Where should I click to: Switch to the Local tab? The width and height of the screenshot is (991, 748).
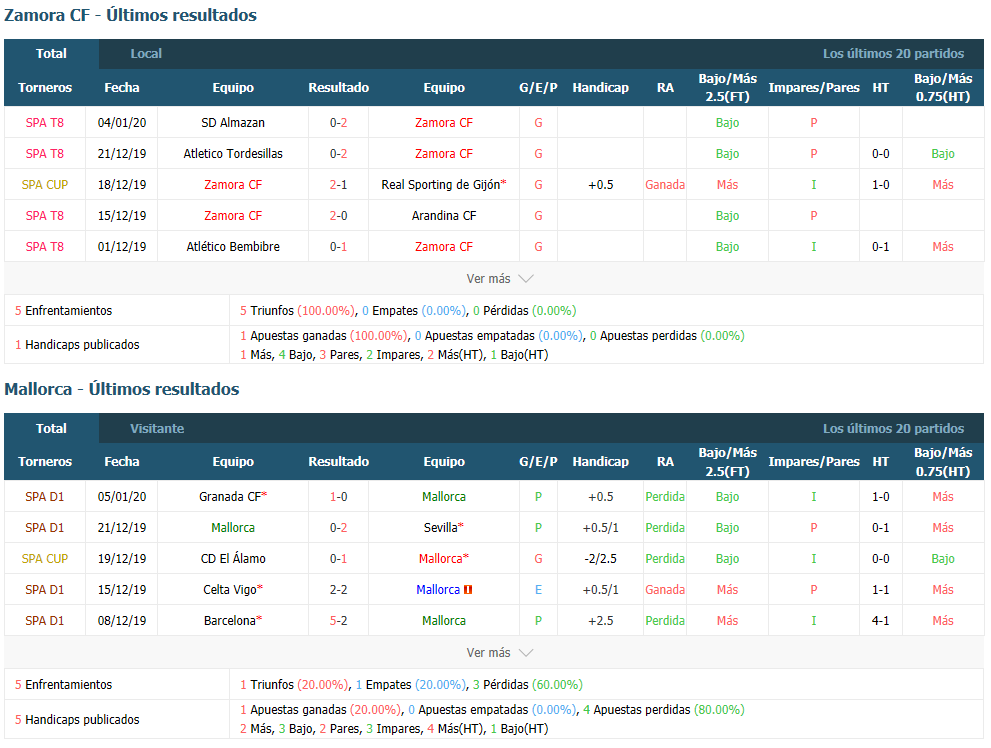point(146,54)
